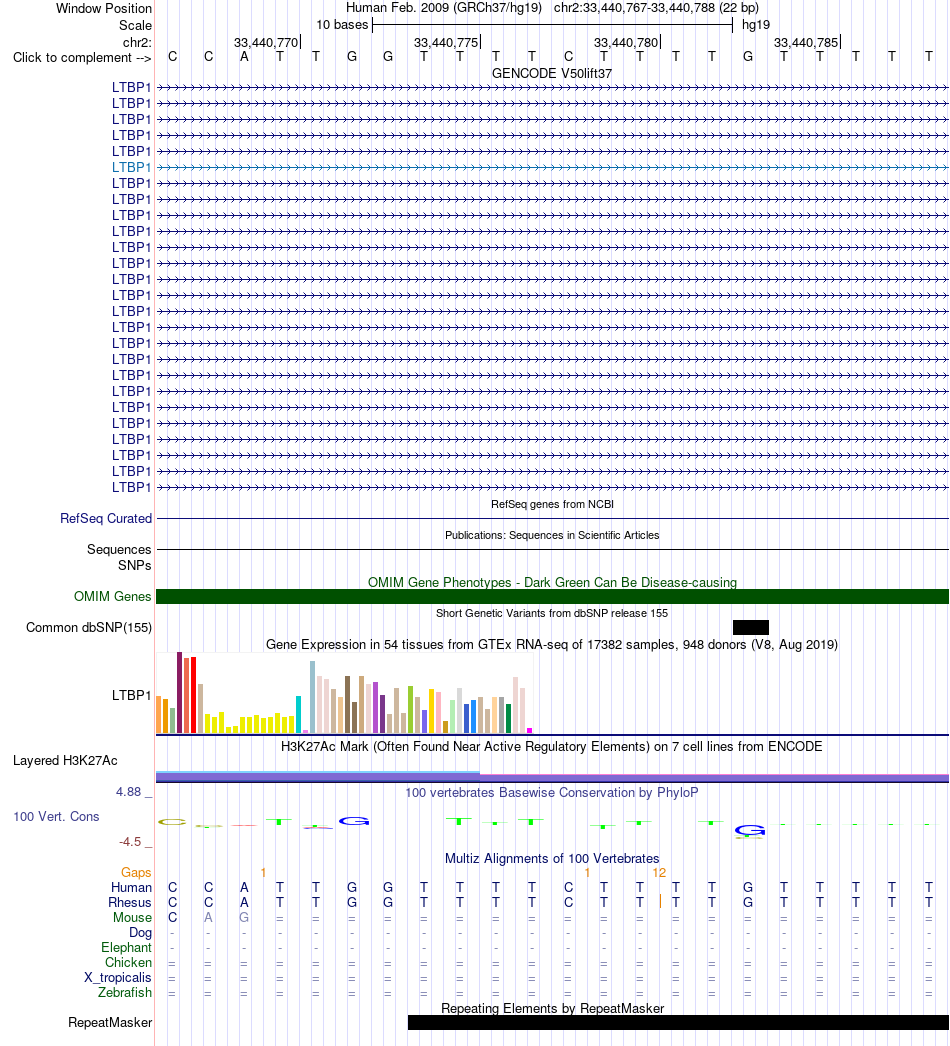Click the 'chr2:' ruler label
This screenshot has width=950, height=1046.
[x=137, y=43]
